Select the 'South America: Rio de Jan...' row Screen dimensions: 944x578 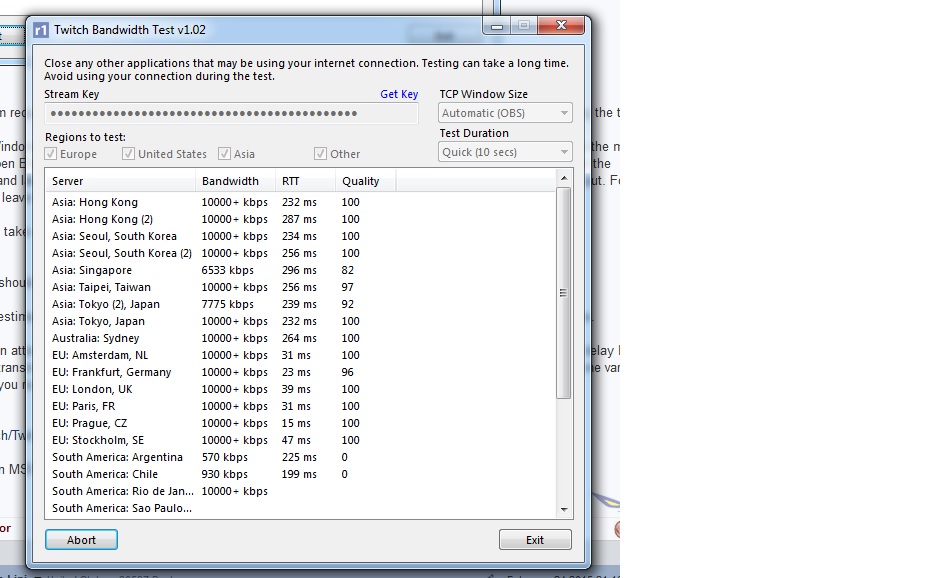(x=301, y=491)
